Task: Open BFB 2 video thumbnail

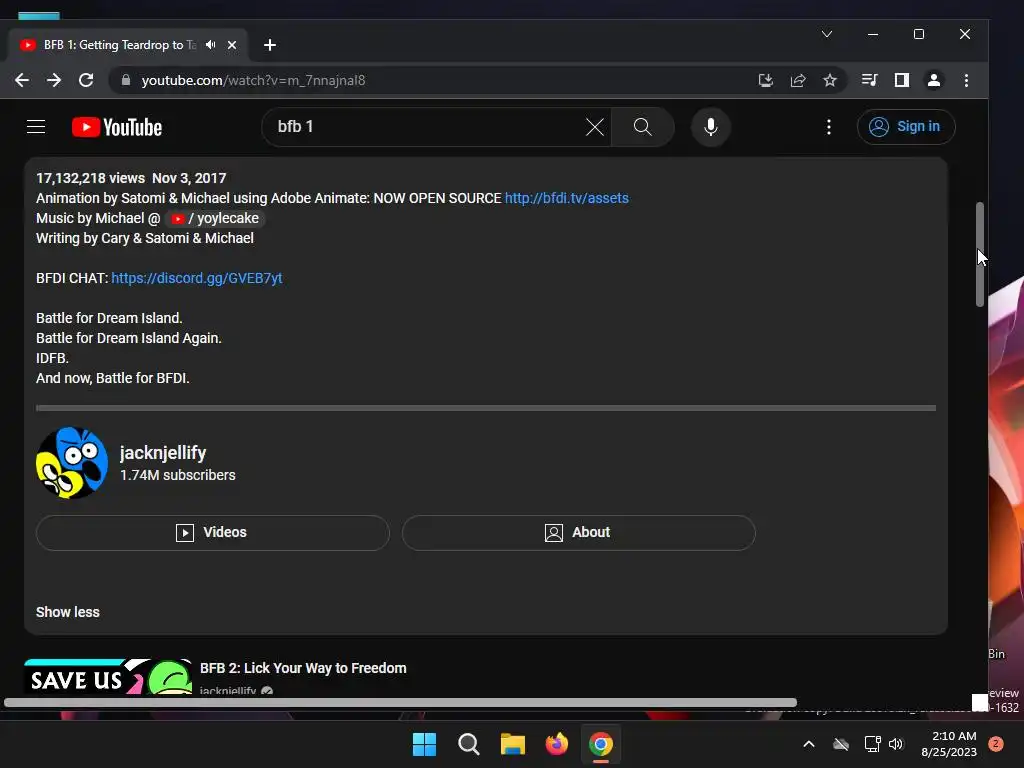Action: pos(108,677)
